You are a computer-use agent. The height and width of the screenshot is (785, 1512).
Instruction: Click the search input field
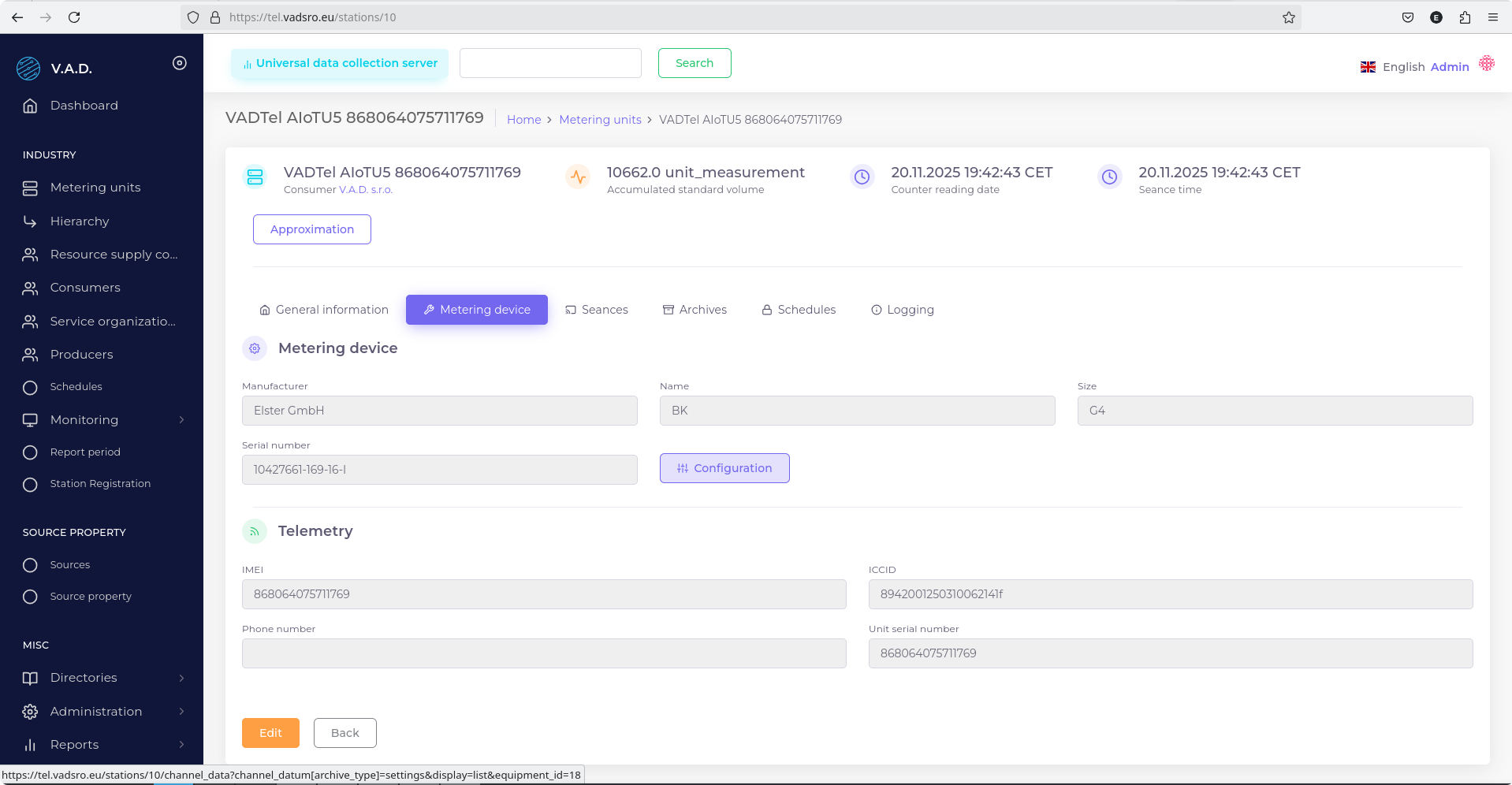click(550, 63)
